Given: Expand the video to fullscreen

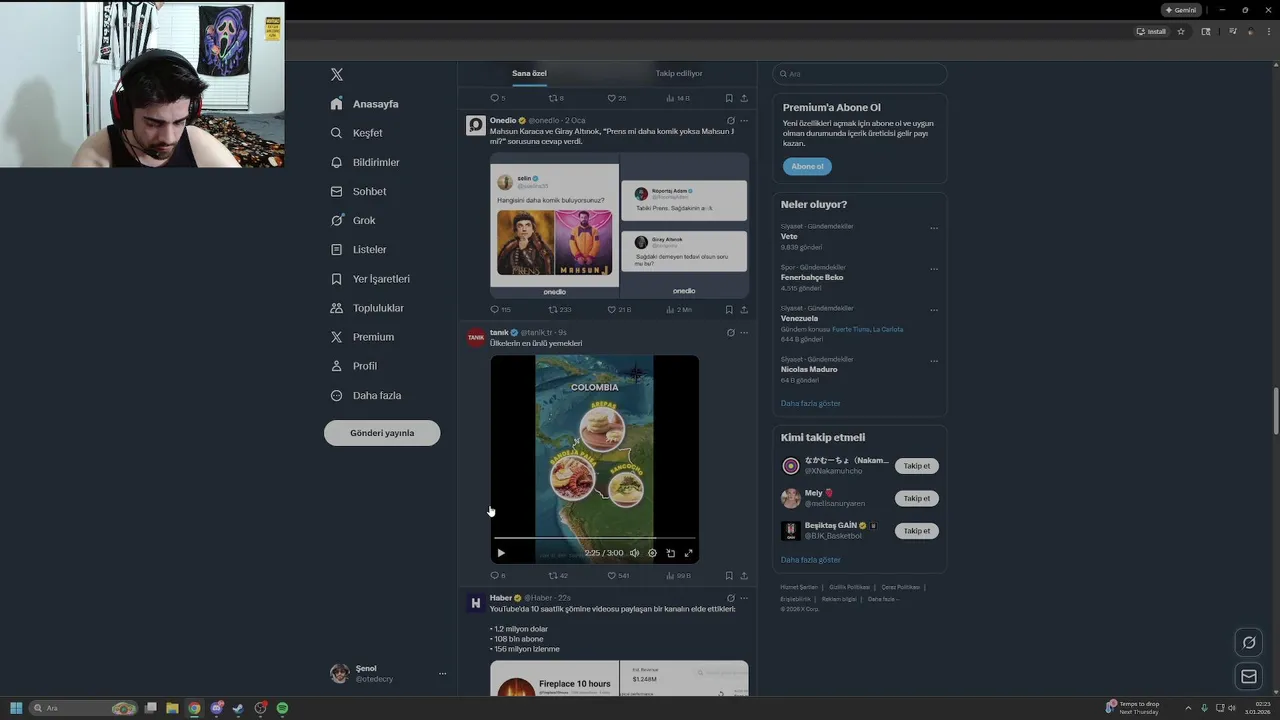Looking at the screenshot, I should pyautogui.click(x=688, y=553).
